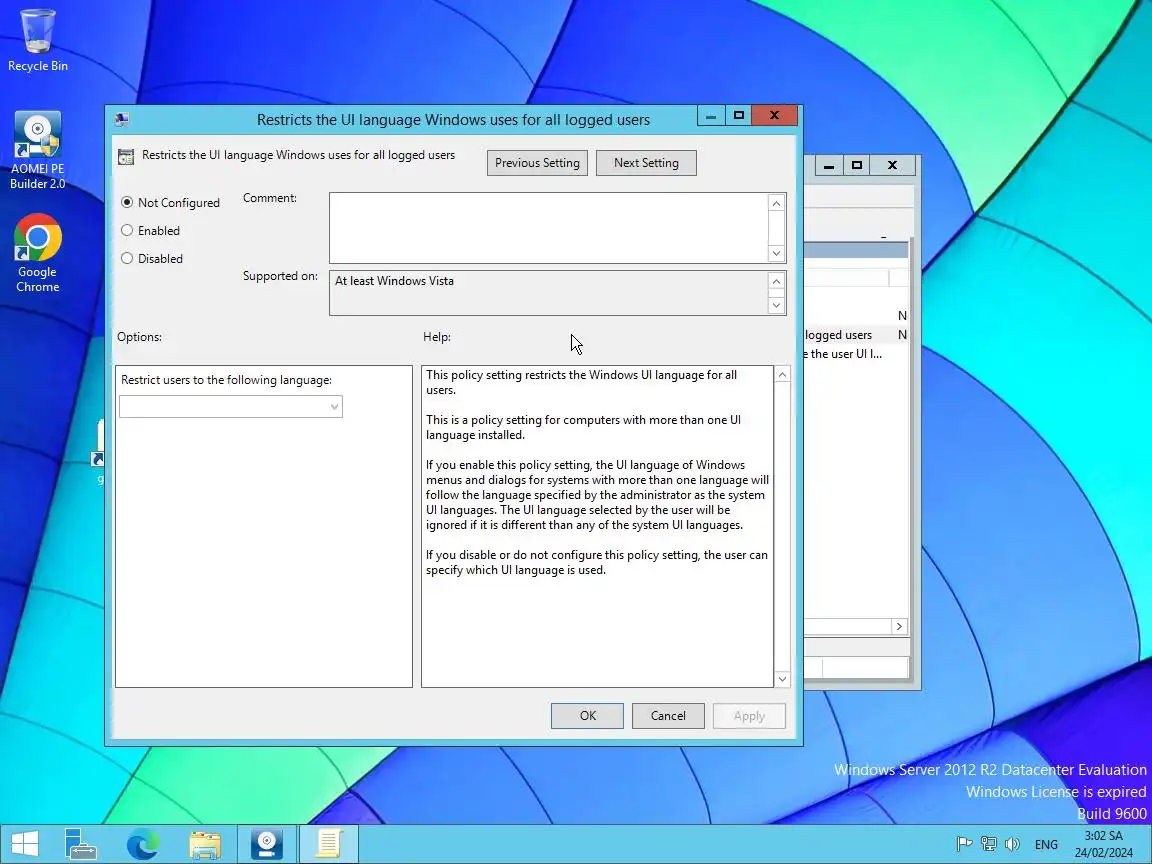This screenshot has width=1152, height=864.
Task: Go to Previous Setting
Action: tap(537, 162)
